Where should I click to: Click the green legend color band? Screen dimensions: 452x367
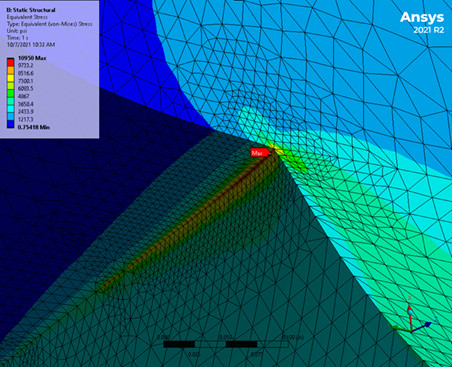pos(11,93)
